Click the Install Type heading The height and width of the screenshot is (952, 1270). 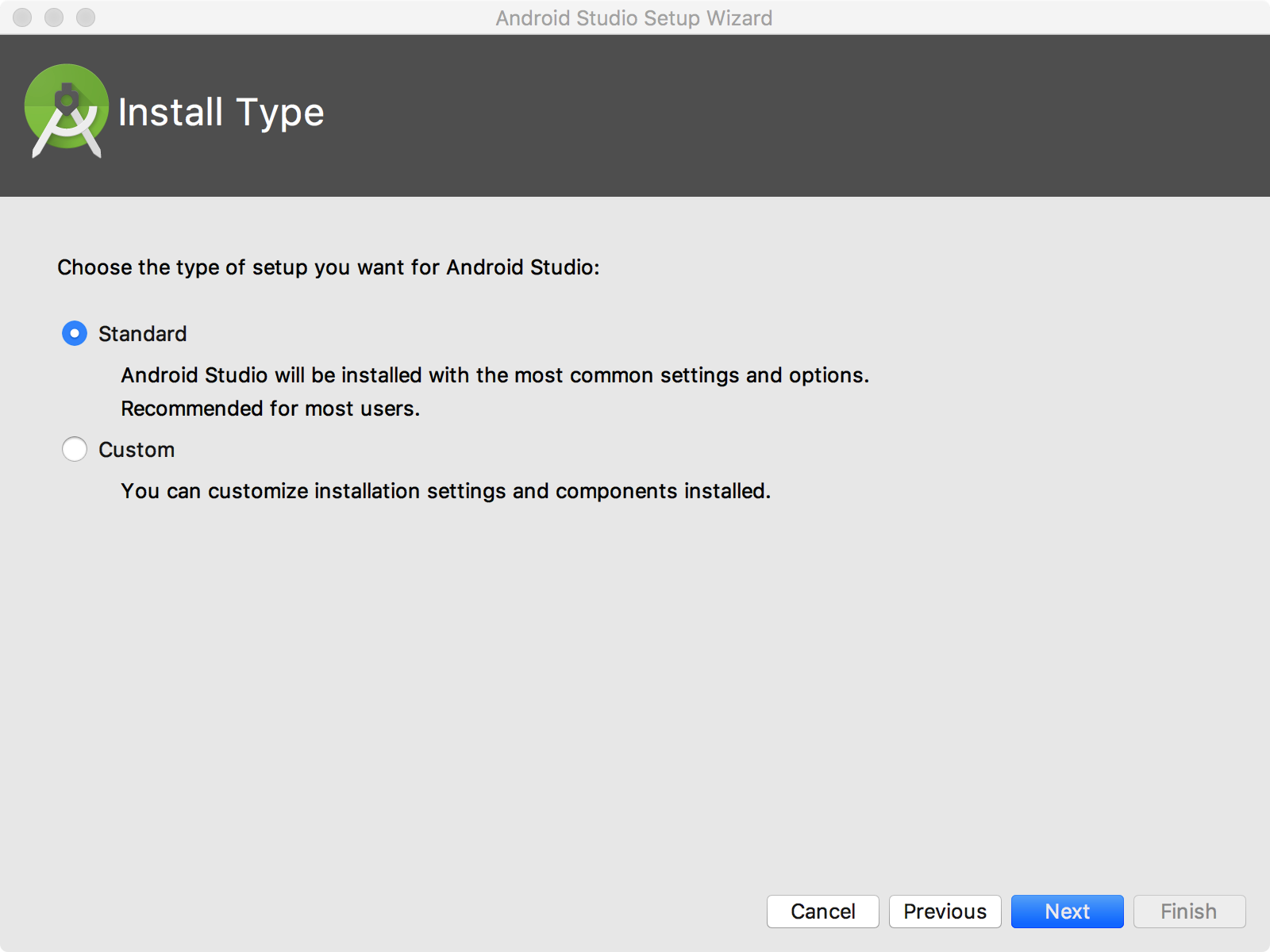[221, 113]
